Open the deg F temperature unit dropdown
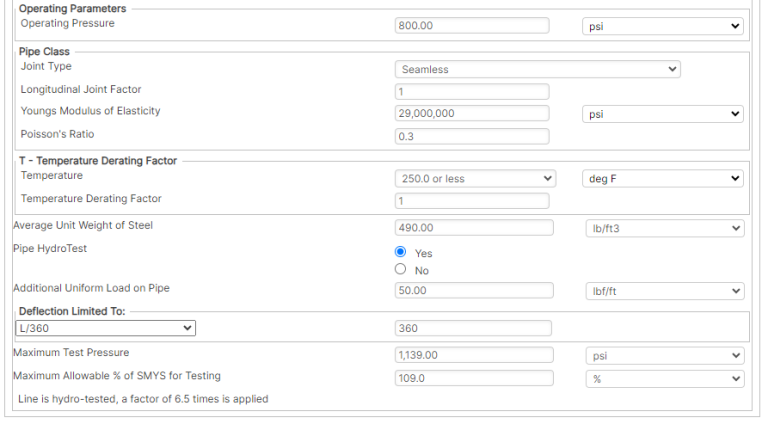The width and height of the screenshot is (768, 424). click(x=662, y=178)
